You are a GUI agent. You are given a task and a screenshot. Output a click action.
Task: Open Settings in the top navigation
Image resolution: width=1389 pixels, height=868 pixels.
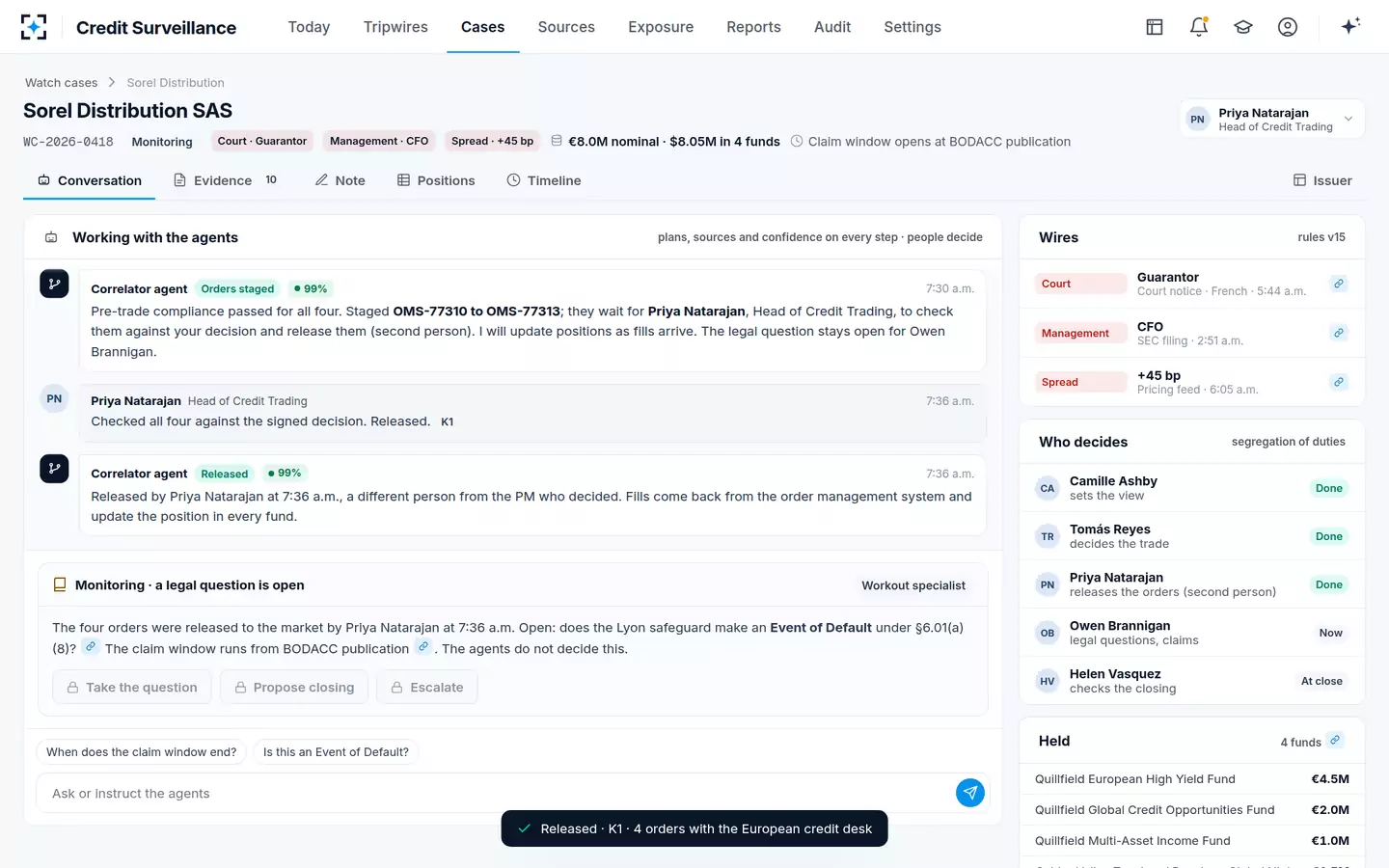coord(912,27)
